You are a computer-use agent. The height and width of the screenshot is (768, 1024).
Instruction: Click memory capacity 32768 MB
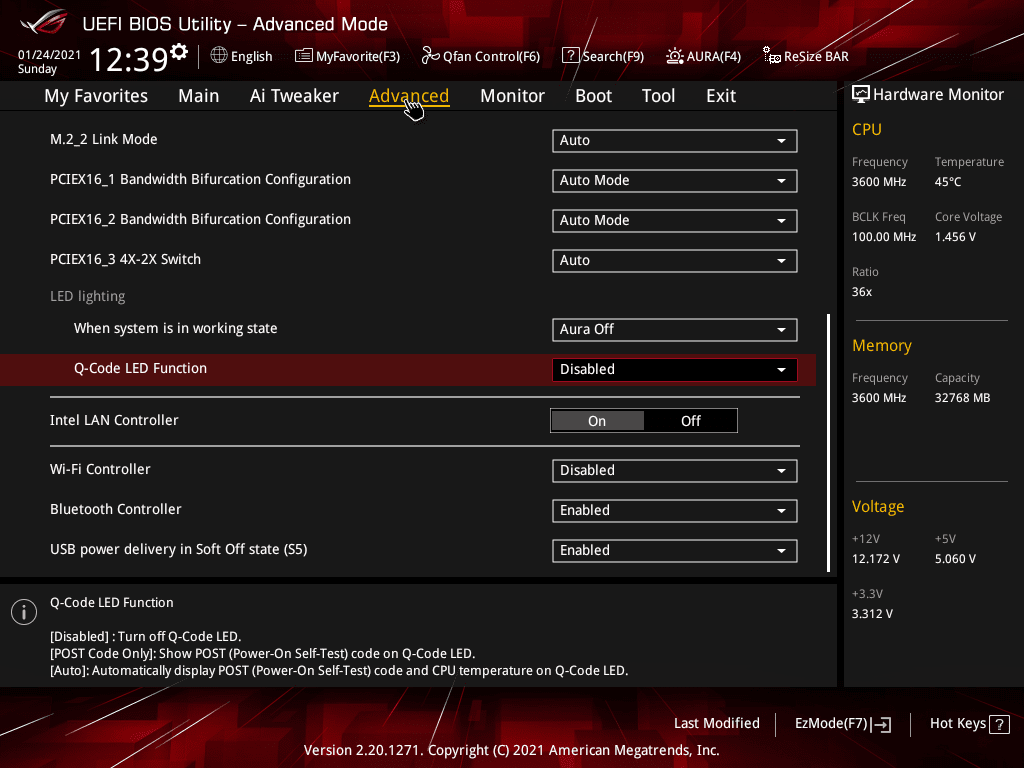point(962,398)
